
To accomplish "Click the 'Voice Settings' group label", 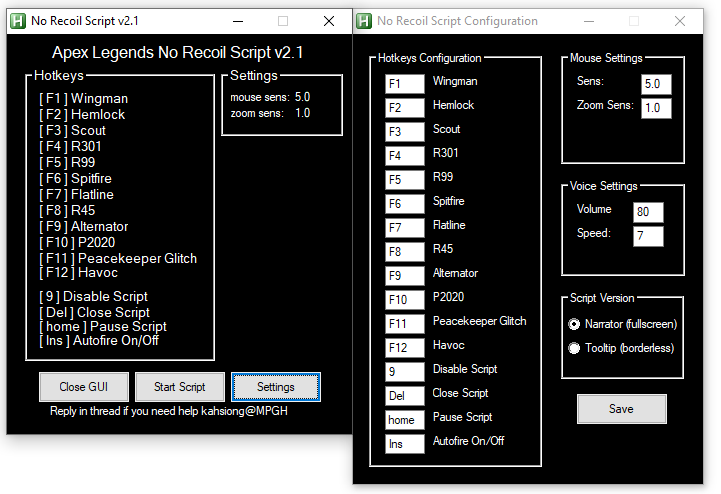I will [x=604, y=186].
